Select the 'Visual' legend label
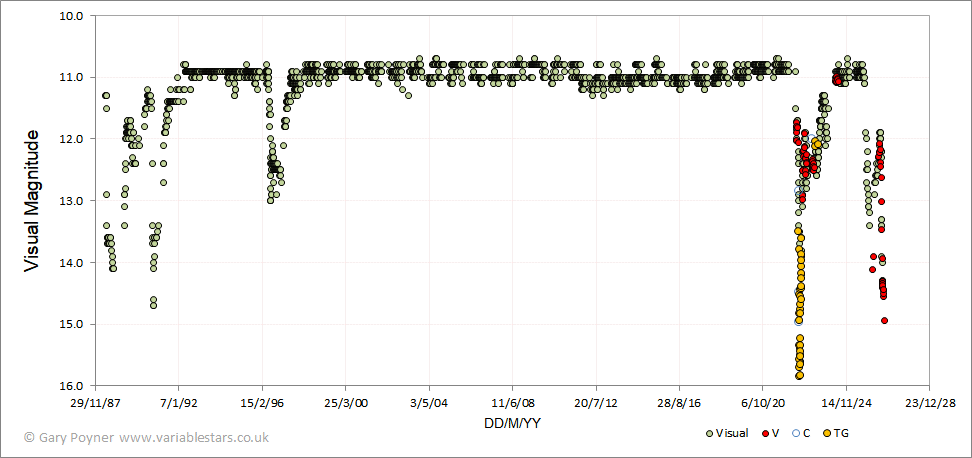Screen dimensions: 972x458 click(731, 433)
